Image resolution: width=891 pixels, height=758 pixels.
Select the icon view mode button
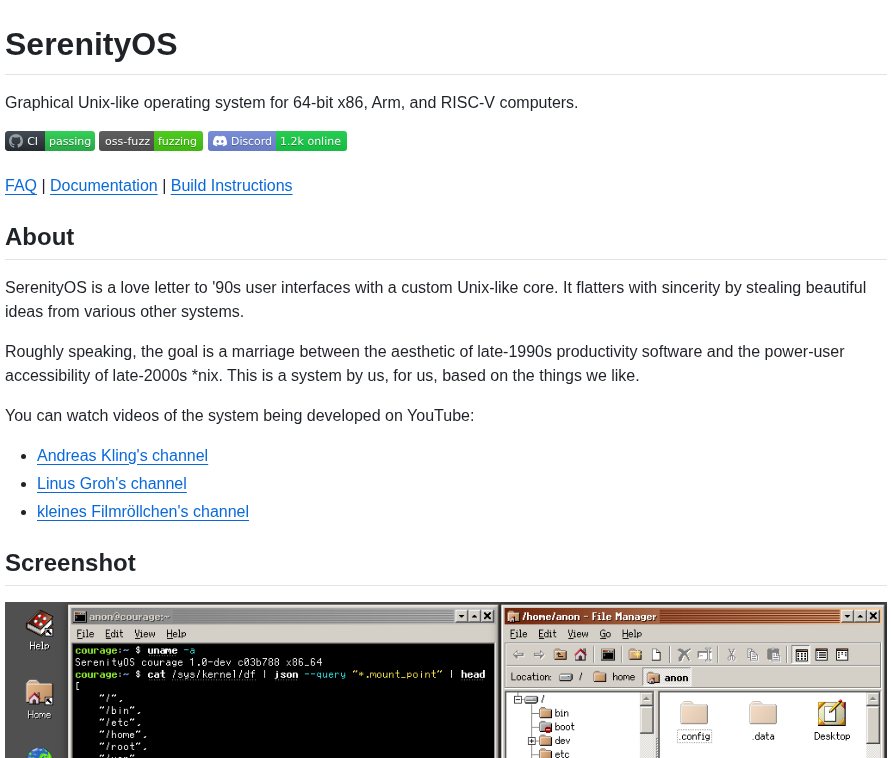pyautogui.click(x=801, y=655)
